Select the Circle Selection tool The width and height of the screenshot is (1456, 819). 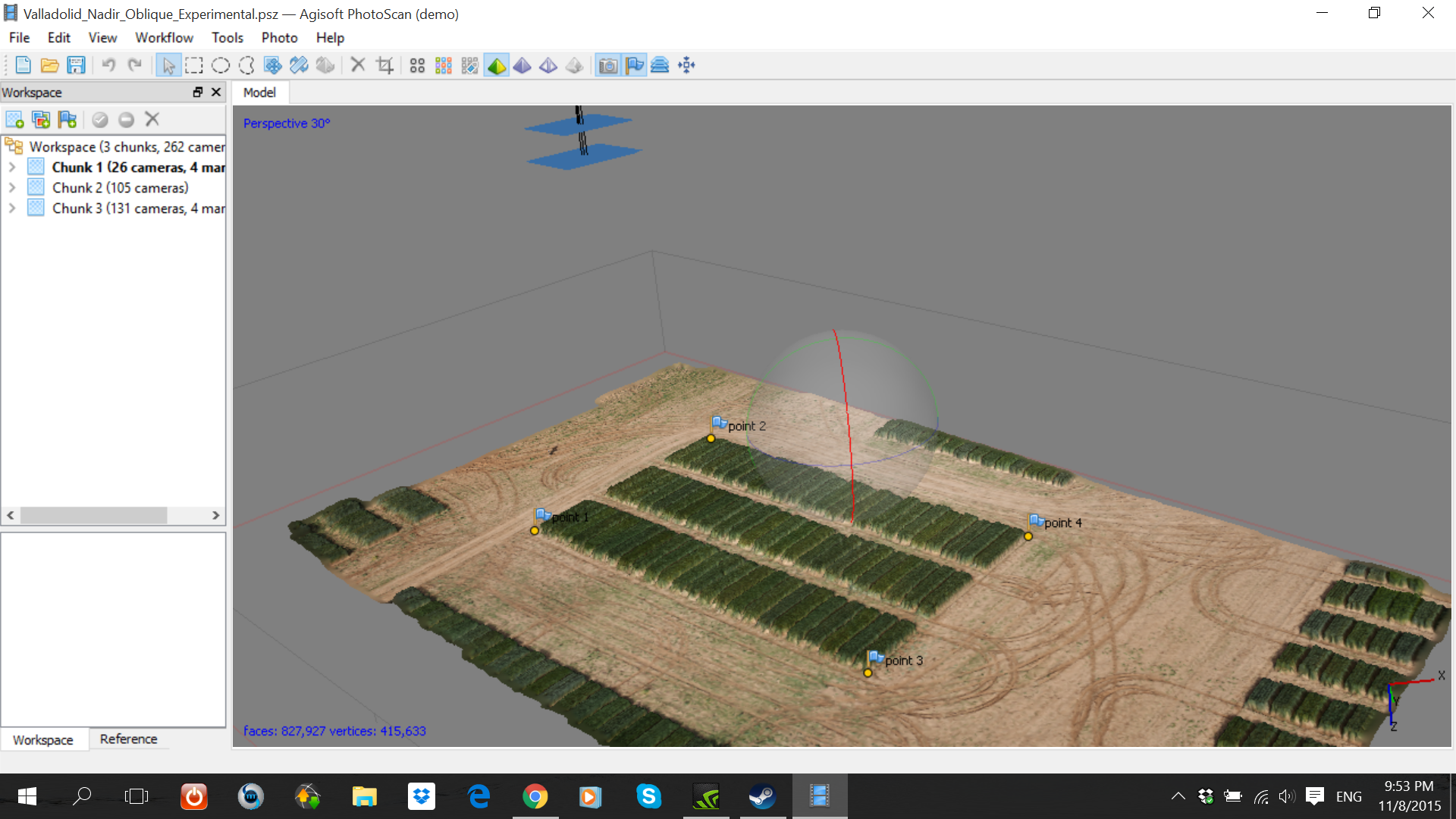pos(221,65)
